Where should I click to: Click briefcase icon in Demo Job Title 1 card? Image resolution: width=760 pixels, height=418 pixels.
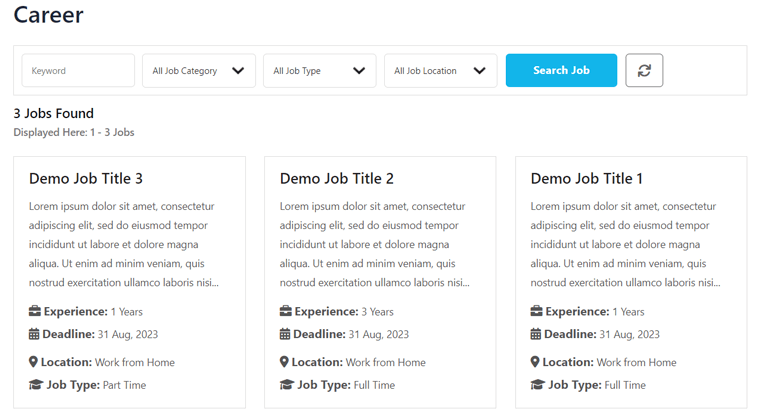point(537,312)
